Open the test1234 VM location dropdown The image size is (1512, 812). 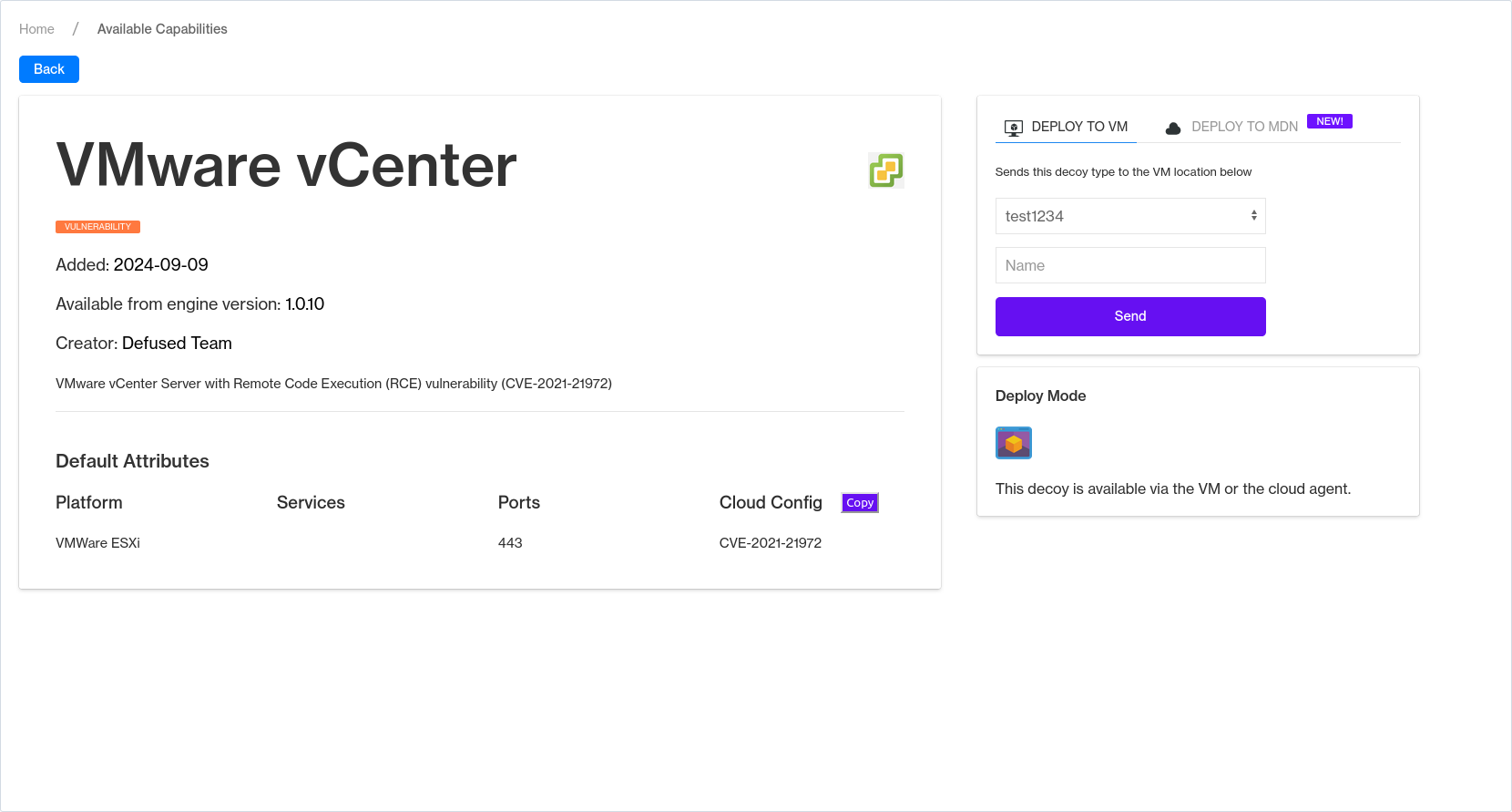[x=1130, y=216]
